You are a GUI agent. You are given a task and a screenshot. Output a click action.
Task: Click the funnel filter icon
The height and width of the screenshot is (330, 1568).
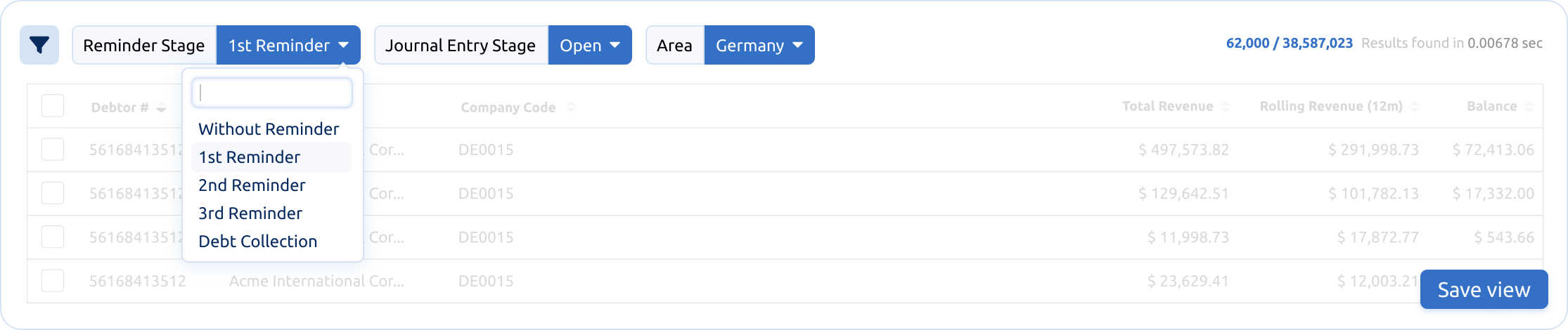coord(39,45)
